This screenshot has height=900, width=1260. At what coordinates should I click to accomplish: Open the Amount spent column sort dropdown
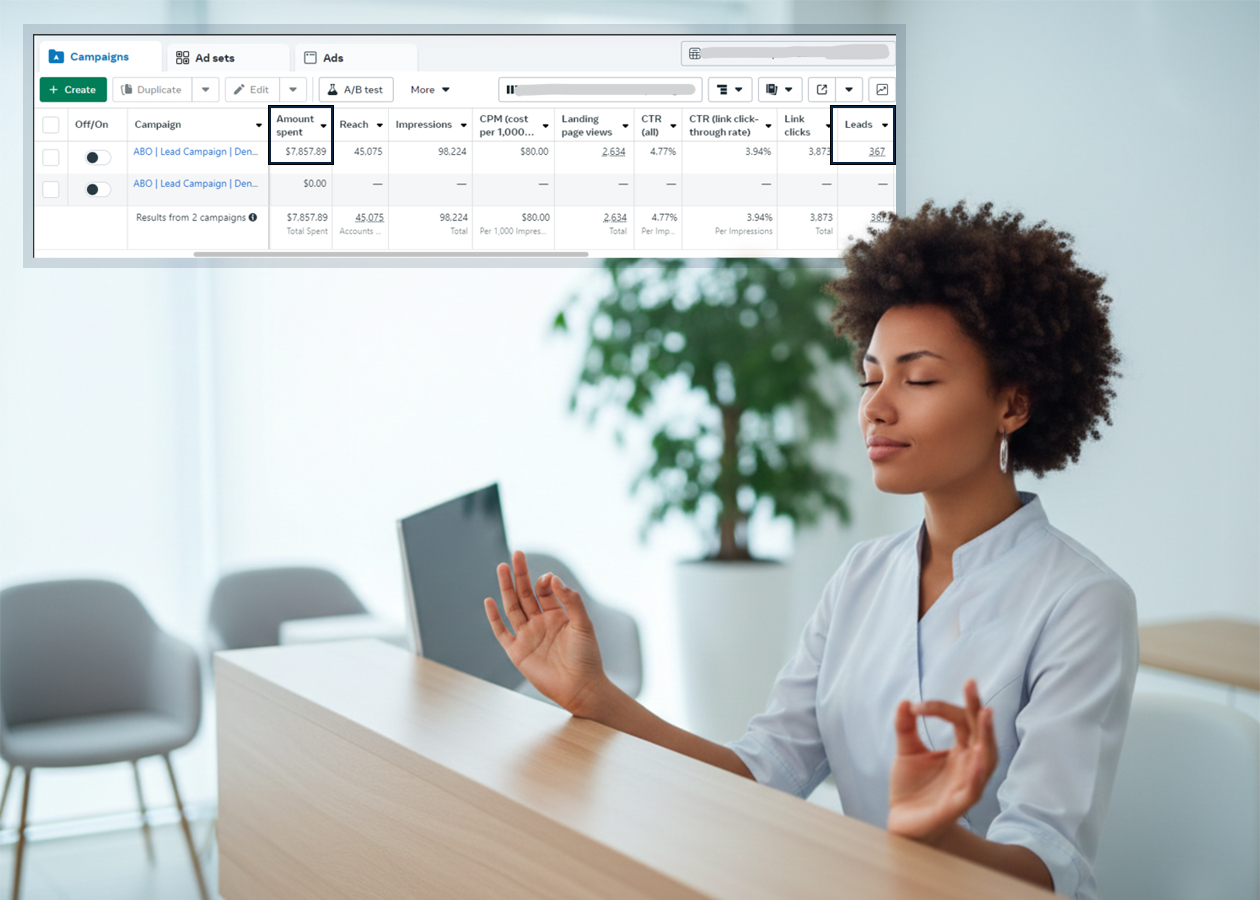coord(323,126)
